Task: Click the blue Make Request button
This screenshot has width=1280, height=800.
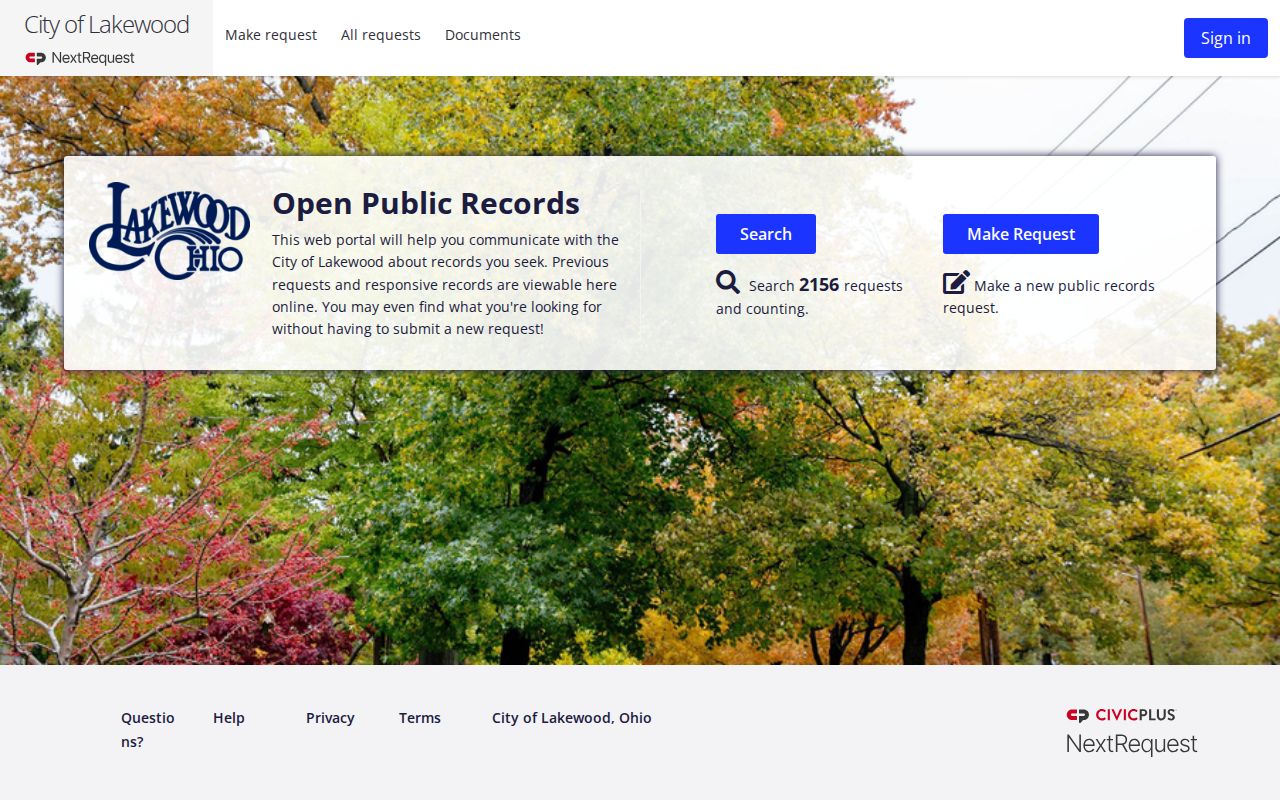Action: pos(1021,234)
